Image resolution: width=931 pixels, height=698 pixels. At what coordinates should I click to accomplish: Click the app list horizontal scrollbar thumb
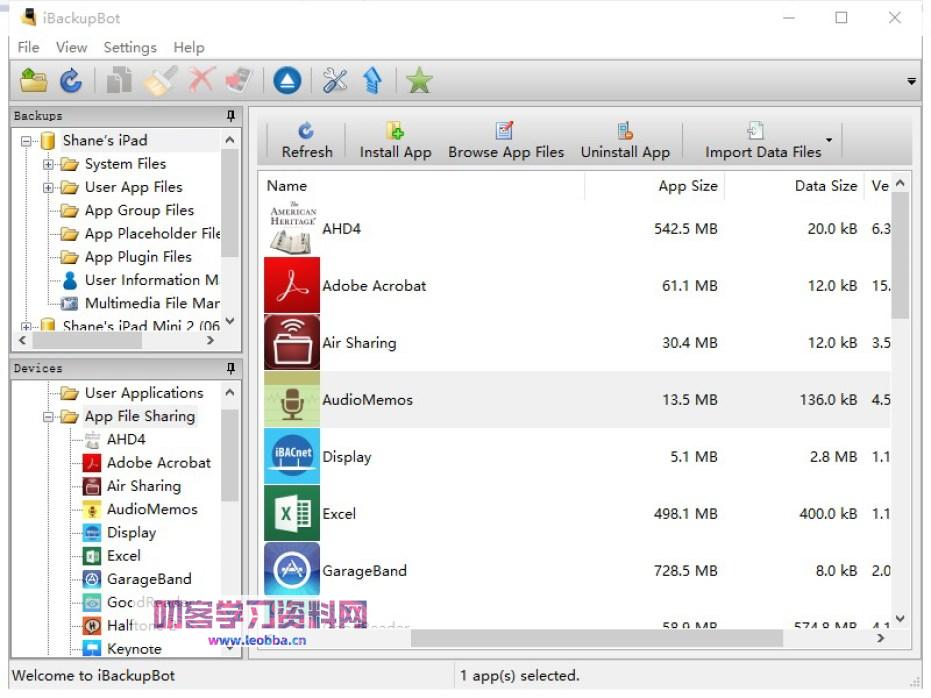[597, 638]
